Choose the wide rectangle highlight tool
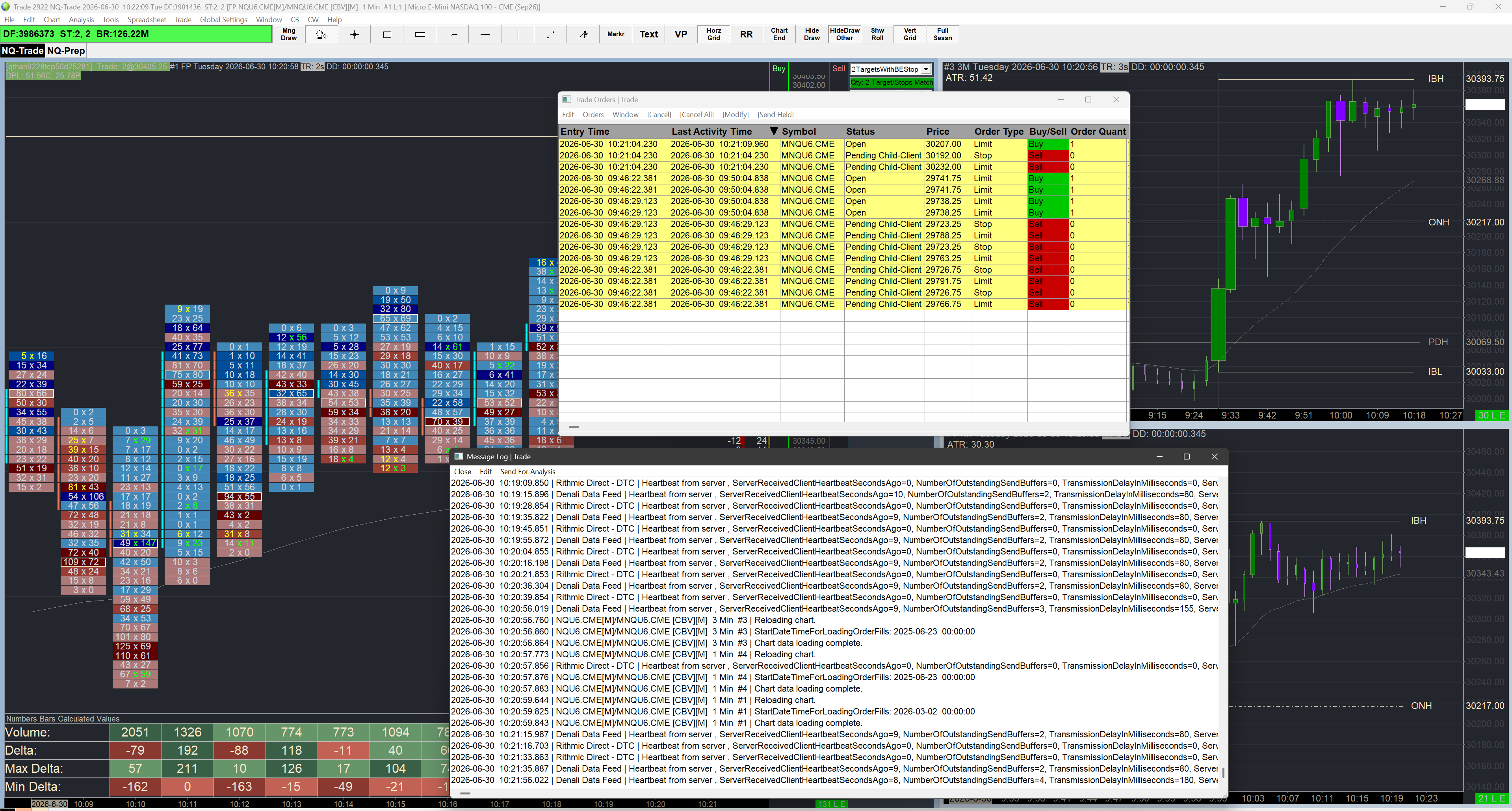1512x811 pixels. 420,34
